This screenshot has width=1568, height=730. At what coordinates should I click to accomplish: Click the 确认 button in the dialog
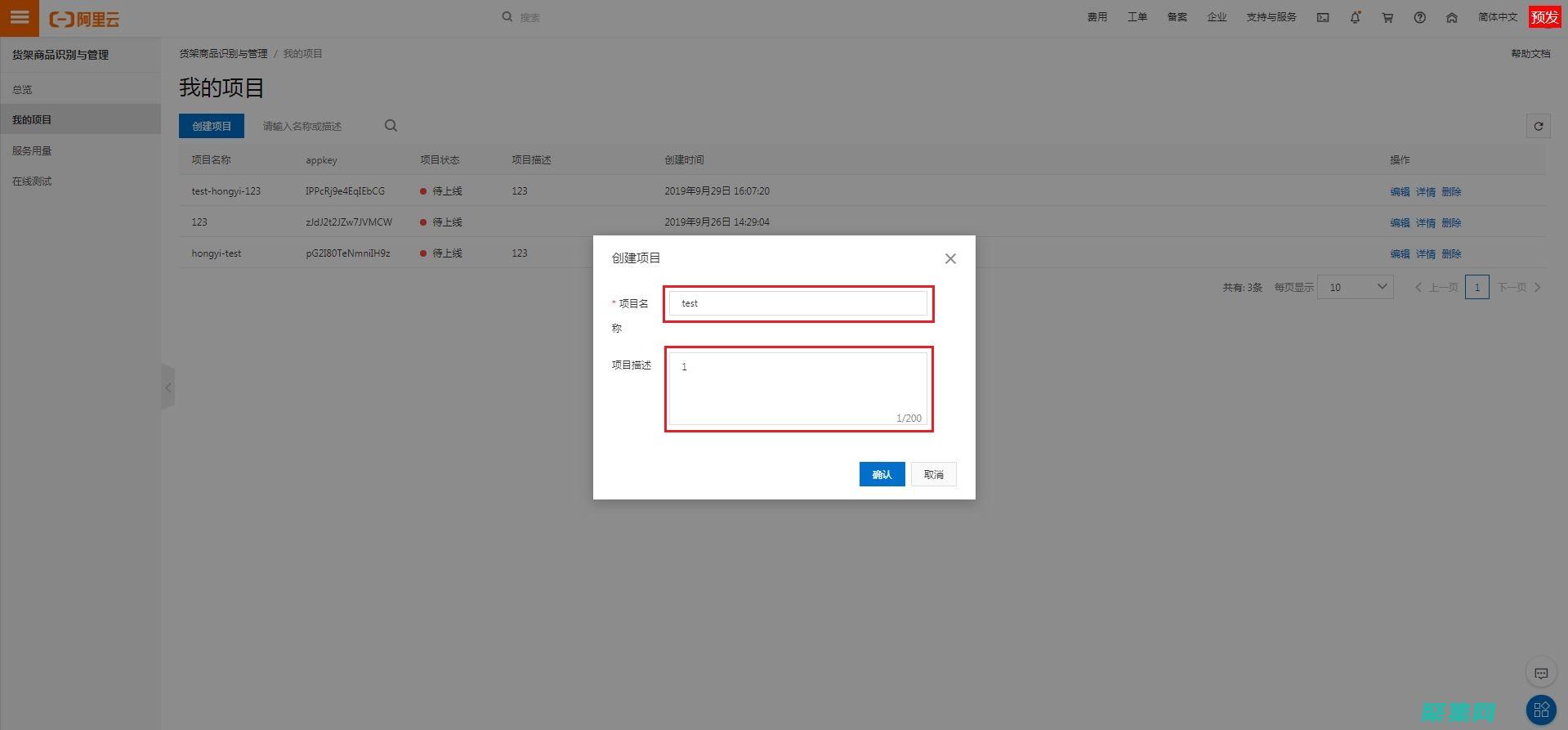(882, 474)
